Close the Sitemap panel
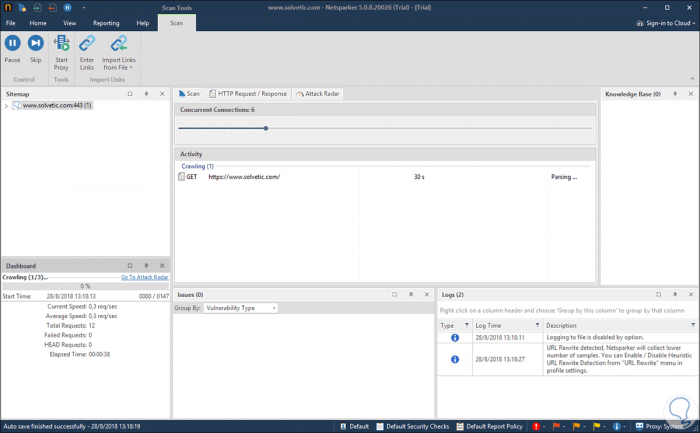This screenshot has height=433, width=700. click(x=162, y=94)
